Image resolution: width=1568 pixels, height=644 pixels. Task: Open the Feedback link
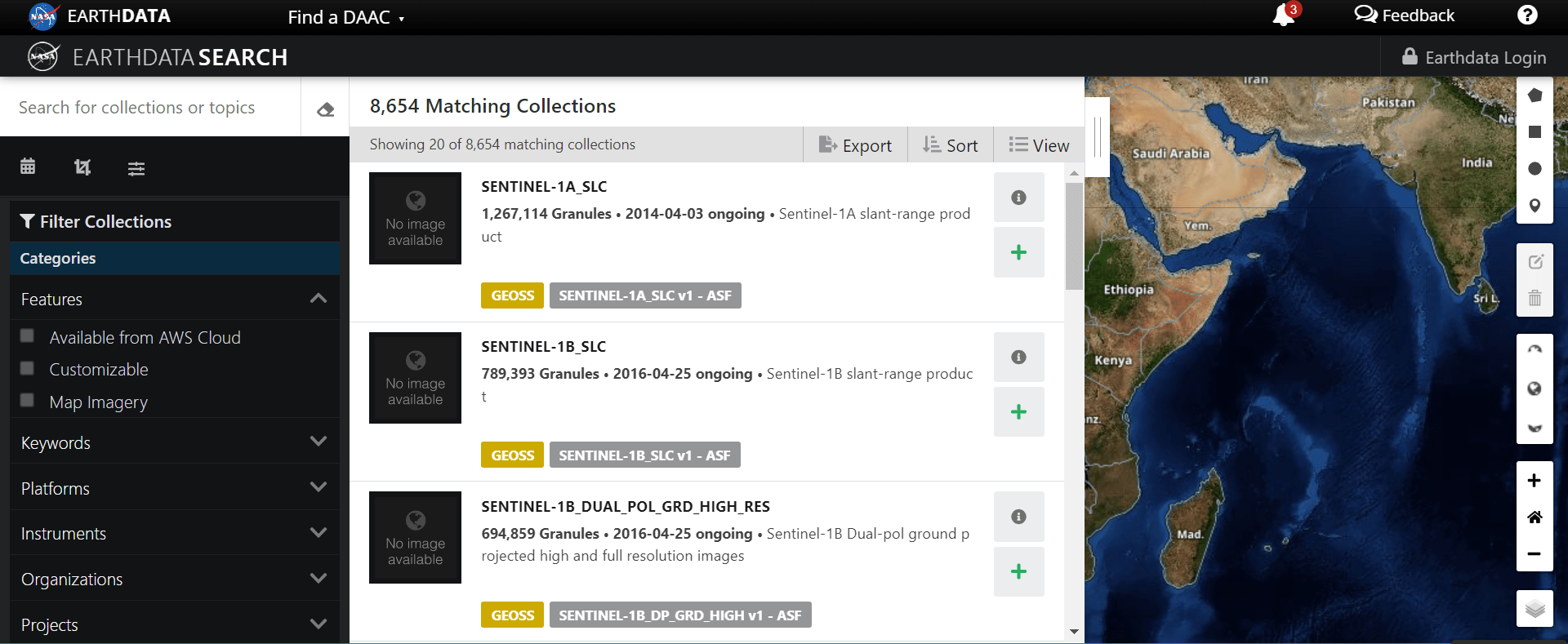pyautogui.click(x=1405, y=16)
